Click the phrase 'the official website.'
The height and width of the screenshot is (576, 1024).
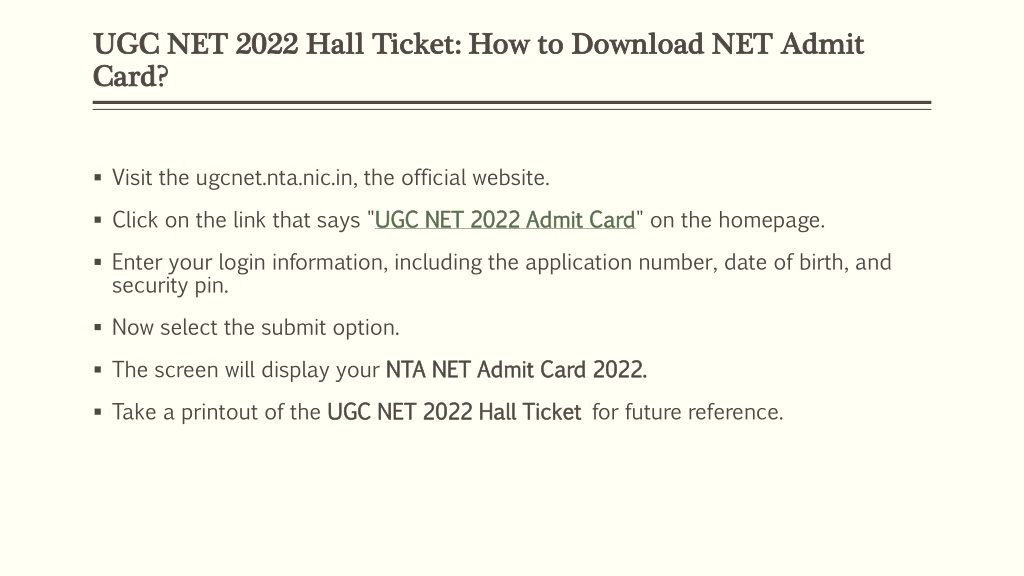456,178
